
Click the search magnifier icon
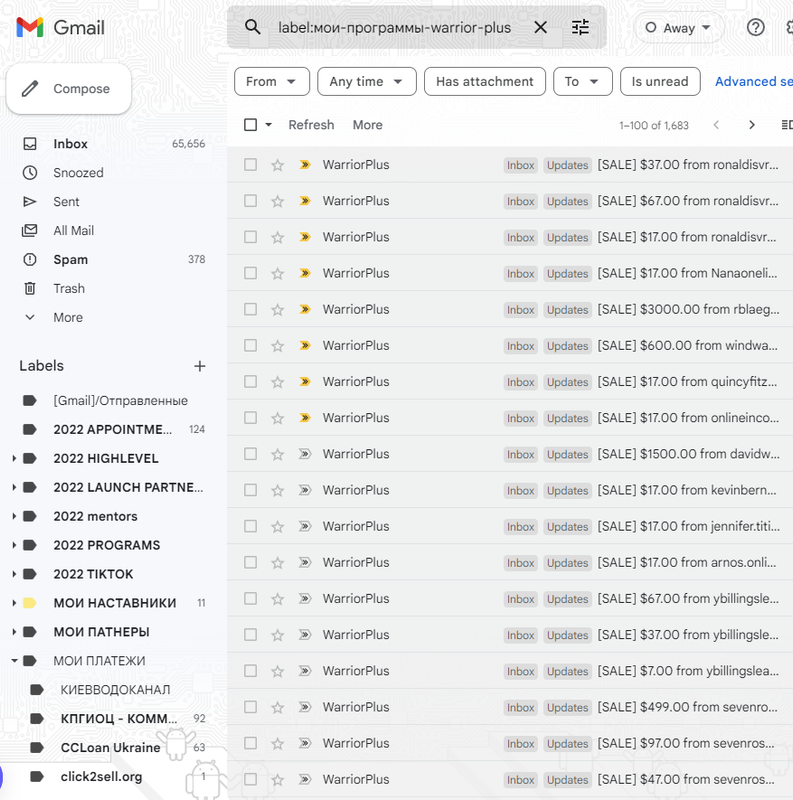tap(253, 27)
